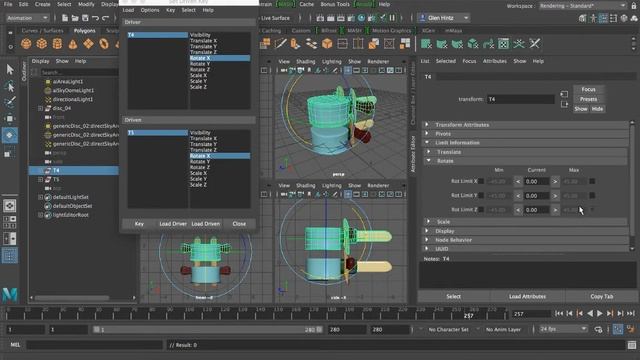Click the Redo arrow icon

pos(106,18)
